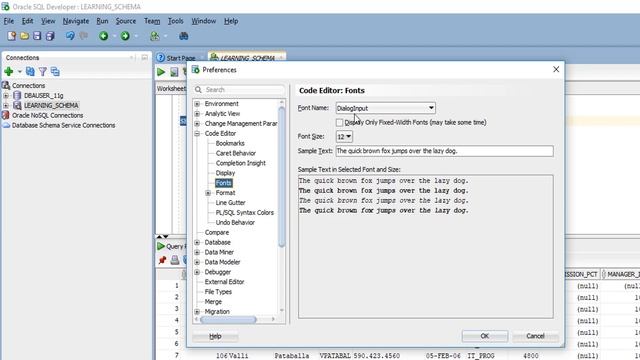This screenshot has width=640, height=360.
Task: Expand LEARNING_SCHEMA connection node
Action: pyautogui.click(x=6, y=105)
